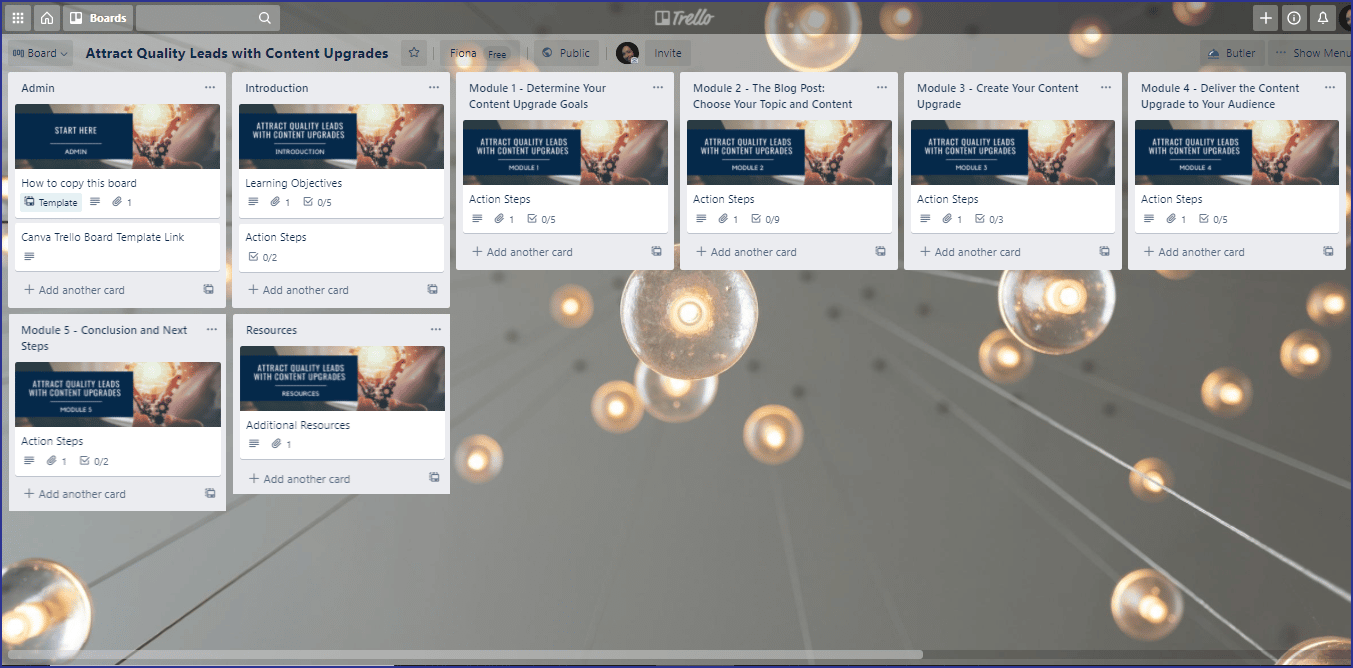Add another card in Admin list
The image size is (1353, 668).
[x=75, y=290]
